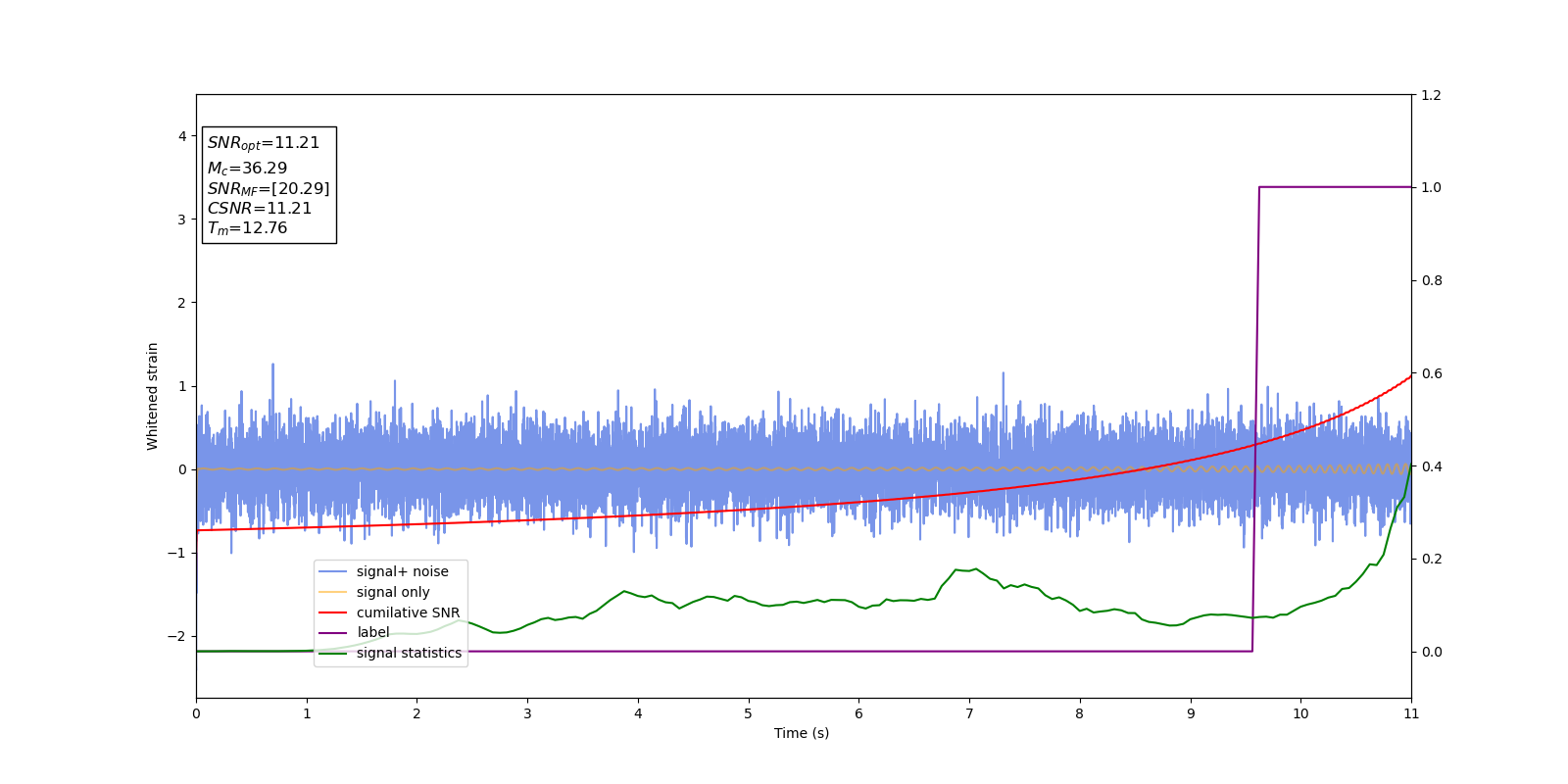Click the blue line swatch in legend
Screen dimensions: 1568x784
[x=333, y=571]
